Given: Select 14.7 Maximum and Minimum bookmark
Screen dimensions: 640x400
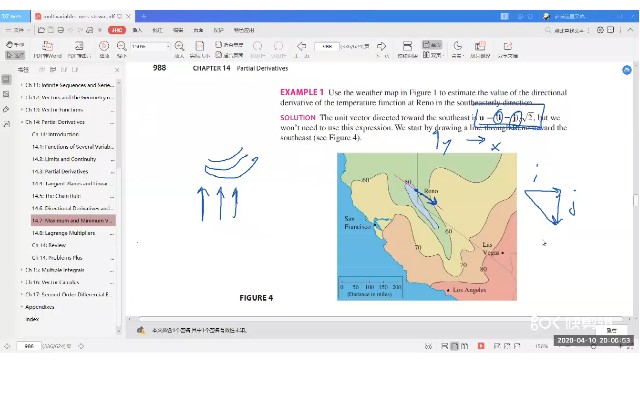Looking at the screenshot, I should [73, 221].
